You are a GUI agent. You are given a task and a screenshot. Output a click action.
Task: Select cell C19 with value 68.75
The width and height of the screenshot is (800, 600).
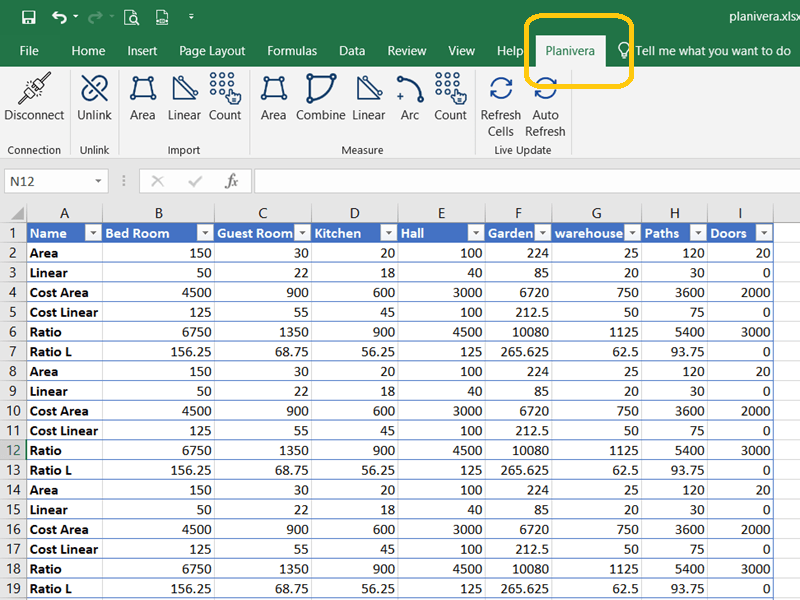263,589
